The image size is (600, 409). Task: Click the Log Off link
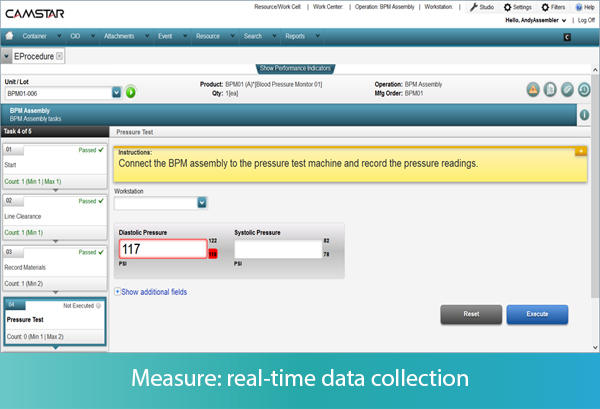click(x=586, y=20)
